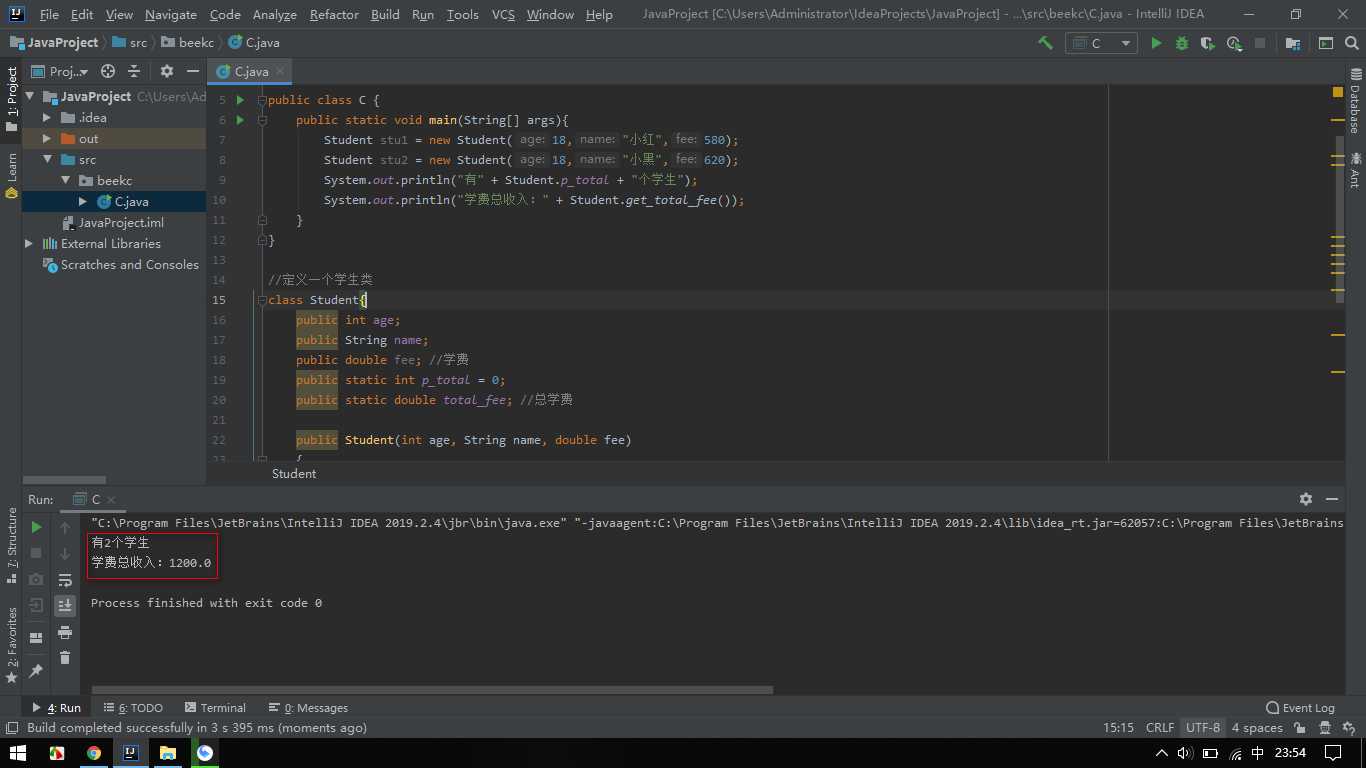Collapse the JavaProject root node
Screen dimensions: 1366x768
pos(31,96)
